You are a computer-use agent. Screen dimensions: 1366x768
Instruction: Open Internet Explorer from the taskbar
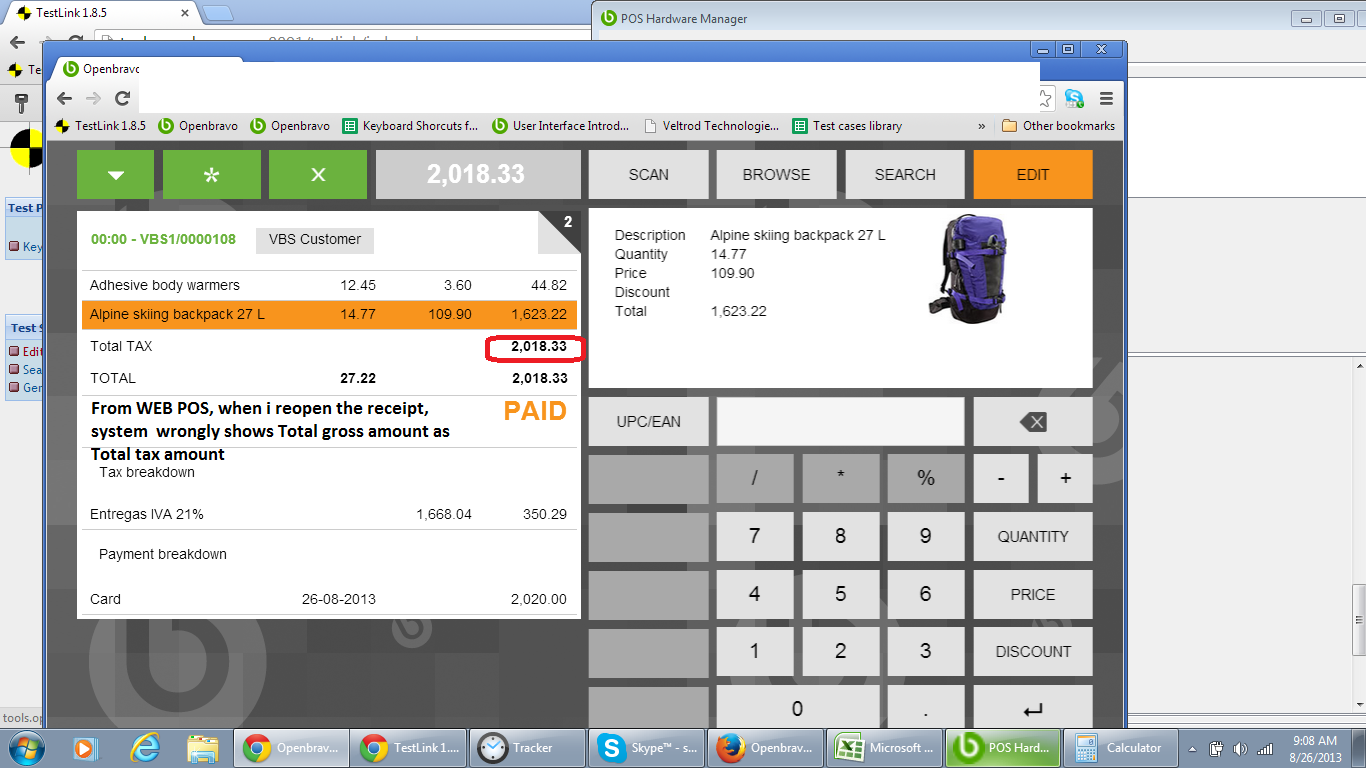(x=145, y=747)
